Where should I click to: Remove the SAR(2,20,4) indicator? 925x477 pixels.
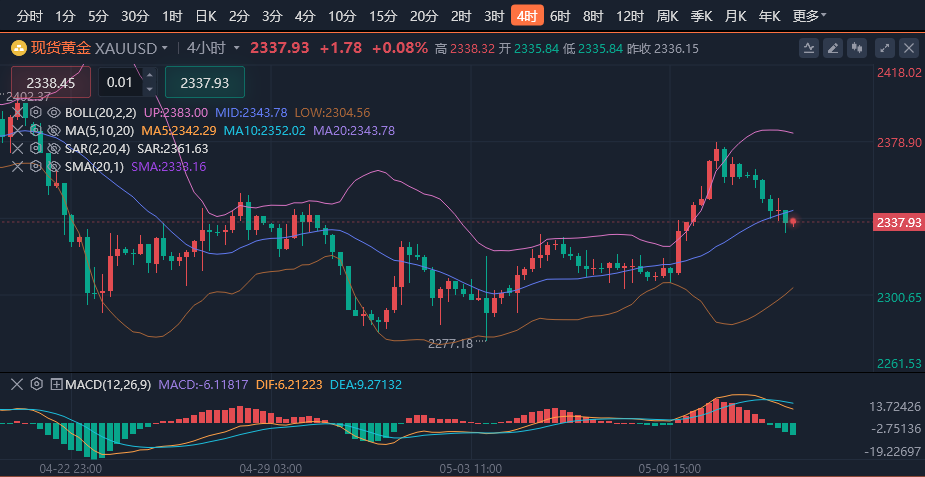(16, 148)
